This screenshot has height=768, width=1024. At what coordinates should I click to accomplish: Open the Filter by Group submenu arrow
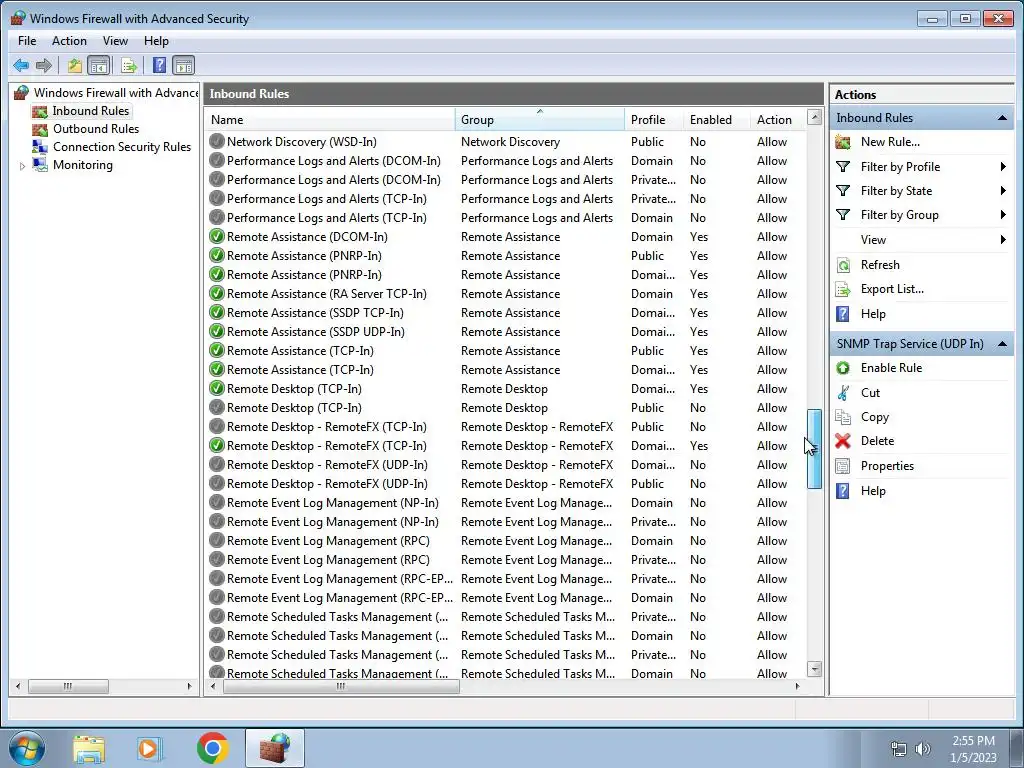click(x=1002, y=215)
